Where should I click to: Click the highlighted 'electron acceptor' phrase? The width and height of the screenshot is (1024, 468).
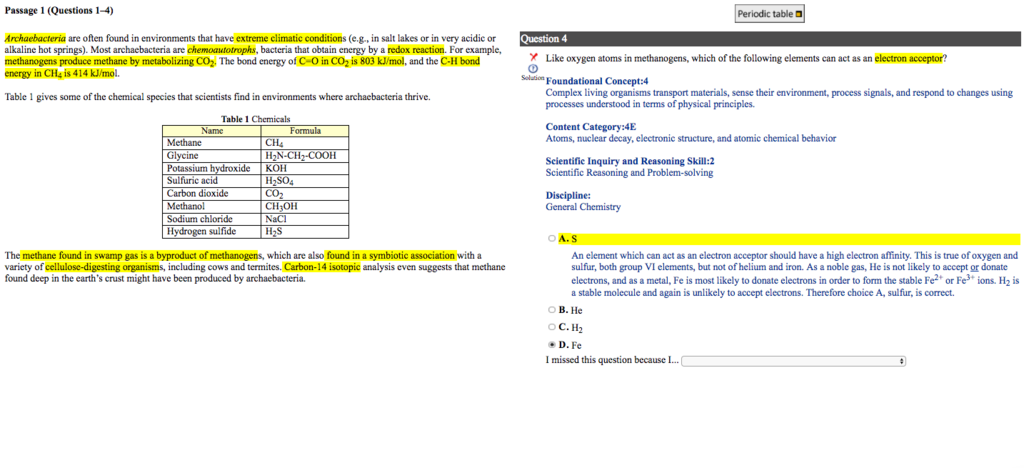click(x=908, y=58)
